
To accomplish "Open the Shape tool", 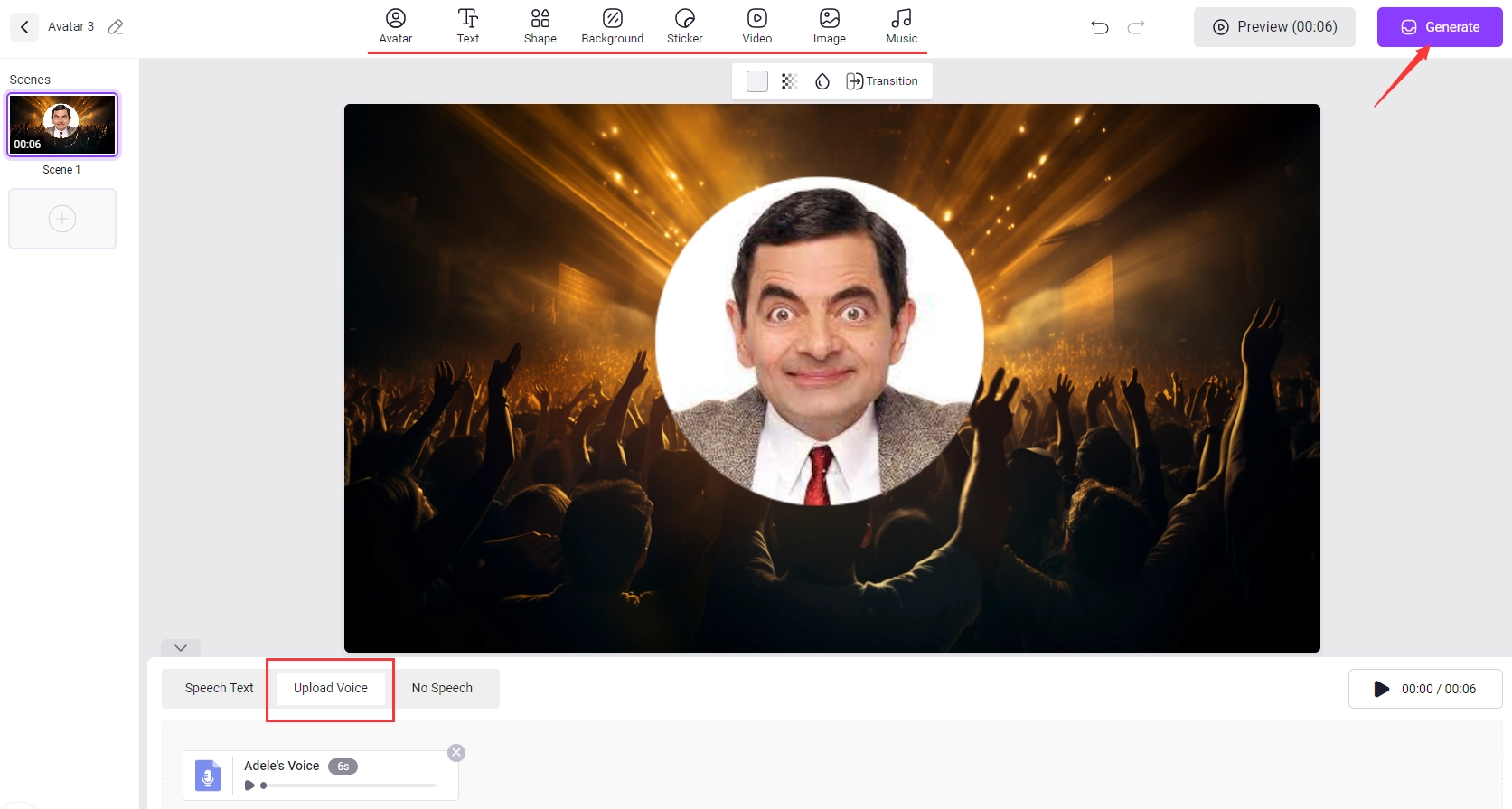I will click(x=540, y=26).
